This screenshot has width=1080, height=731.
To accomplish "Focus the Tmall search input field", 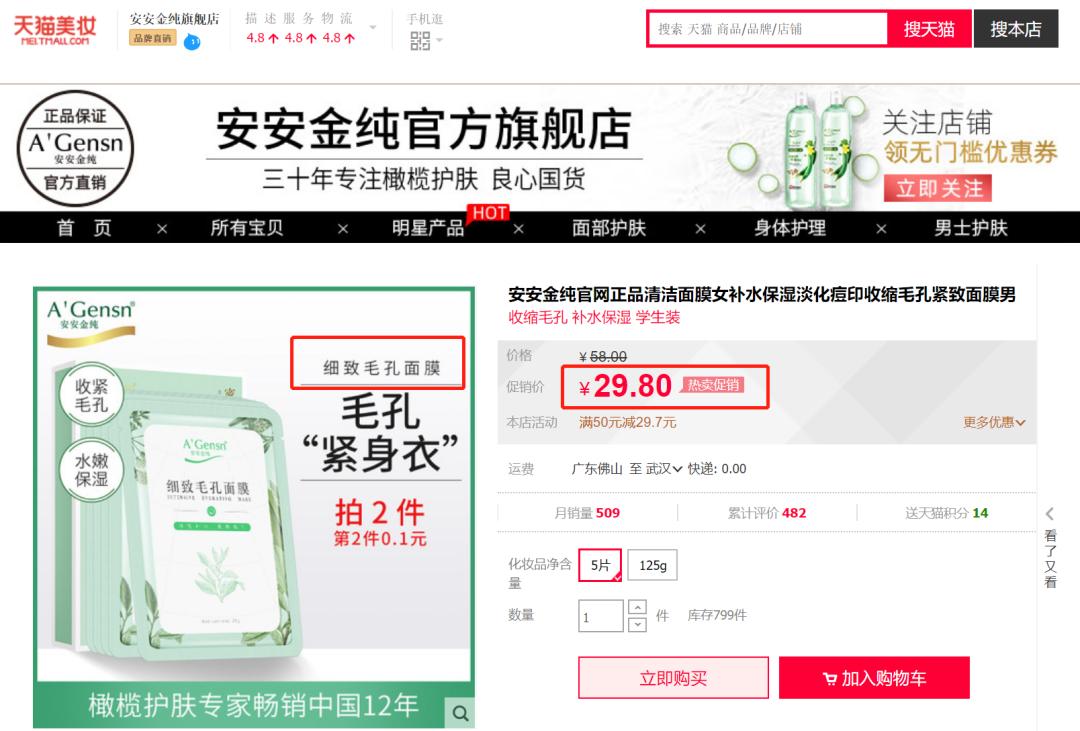I will click(x=767, y=29).
